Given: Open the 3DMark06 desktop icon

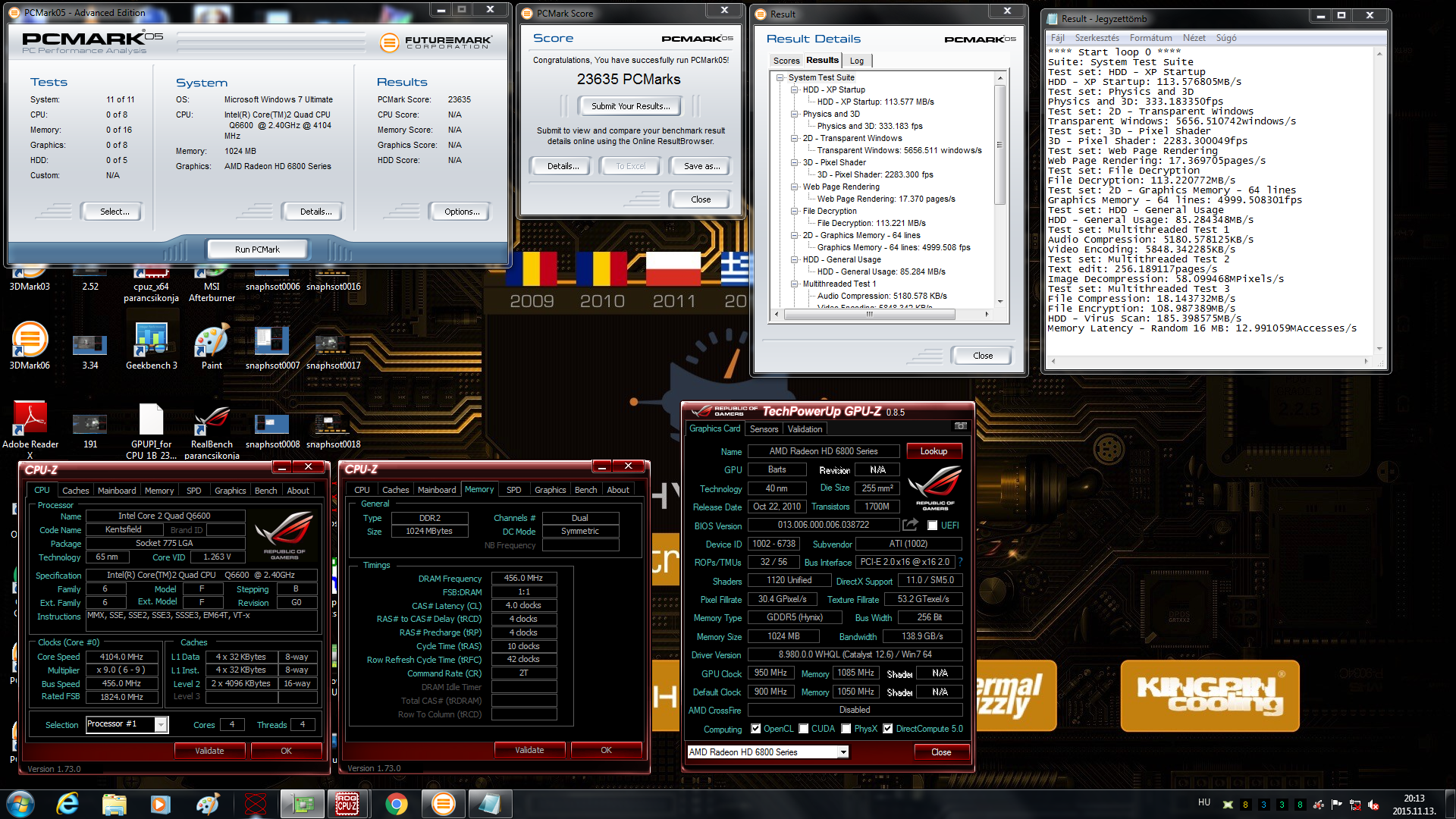Looking at the screenshot, I should click(30, 347).
